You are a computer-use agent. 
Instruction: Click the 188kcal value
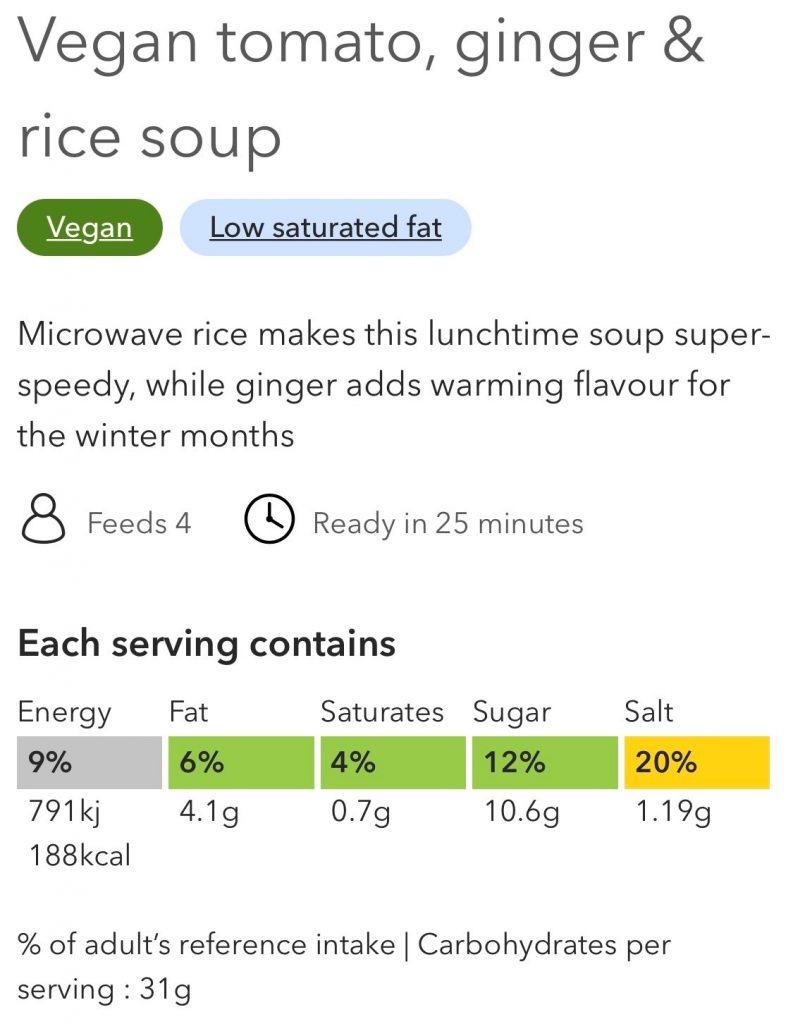[x=80, y=856]
